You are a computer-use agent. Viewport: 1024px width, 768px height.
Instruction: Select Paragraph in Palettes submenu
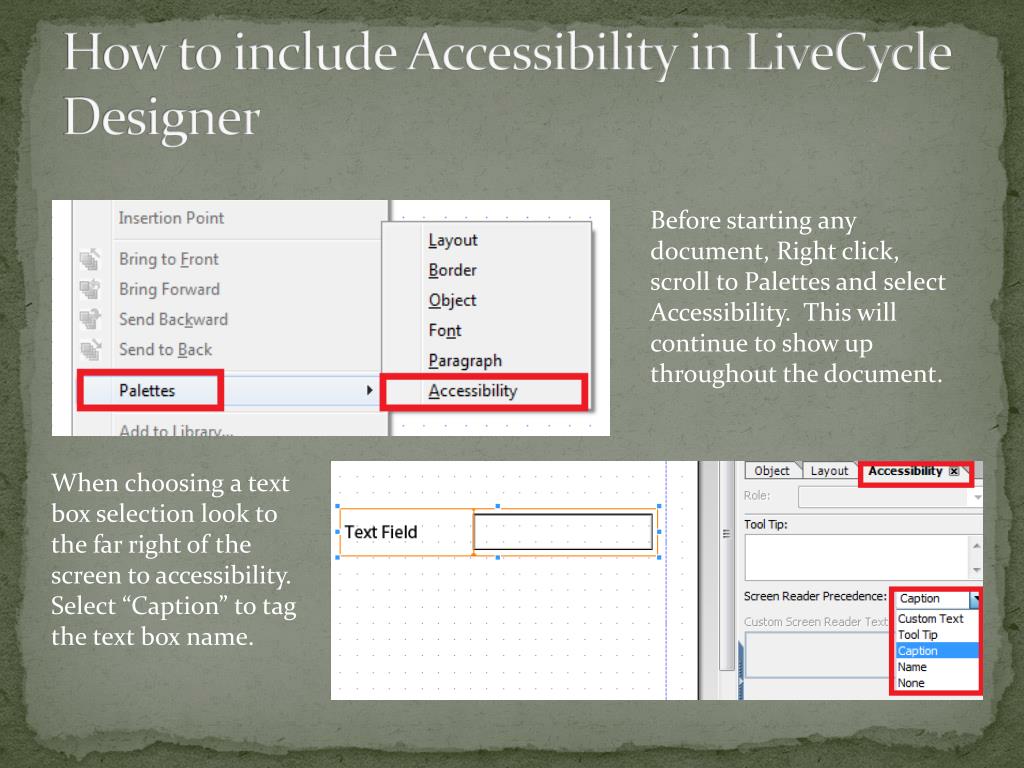pos(465,360)
